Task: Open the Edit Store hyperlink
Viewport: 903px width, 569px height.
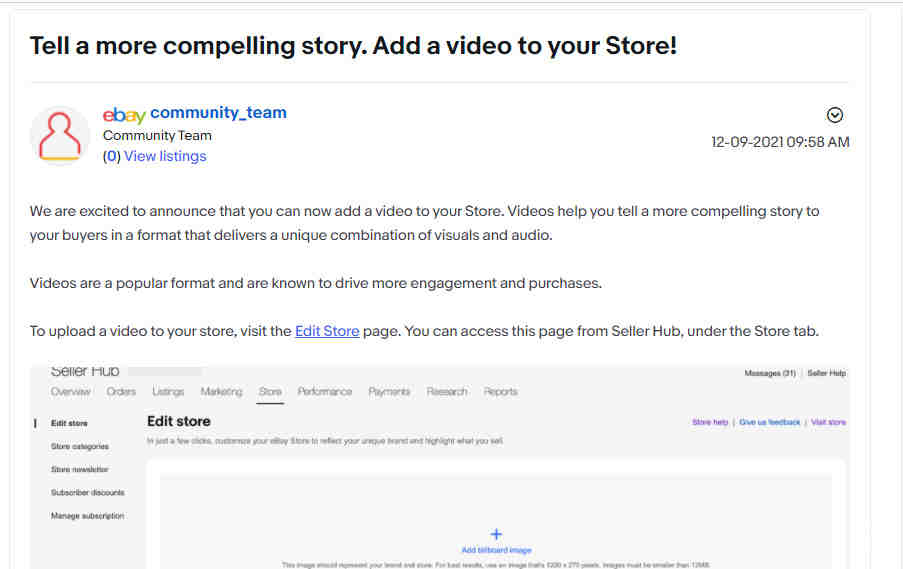Action: (x=327, y=331)
